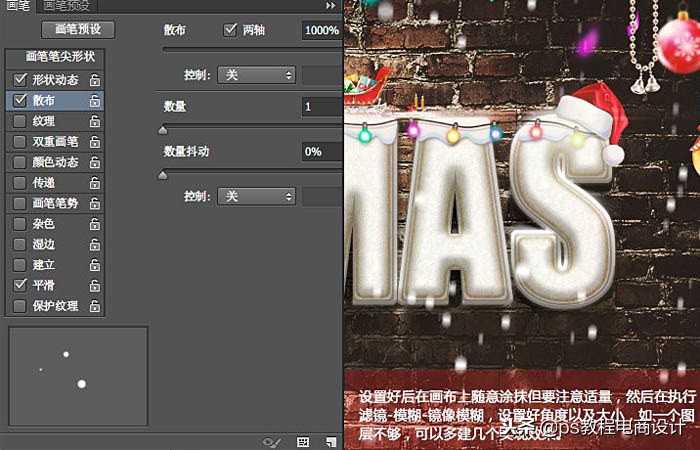Open the preset manager icon
The width and height of the screenshot is (700, 450).
click(x=303, y=442)
